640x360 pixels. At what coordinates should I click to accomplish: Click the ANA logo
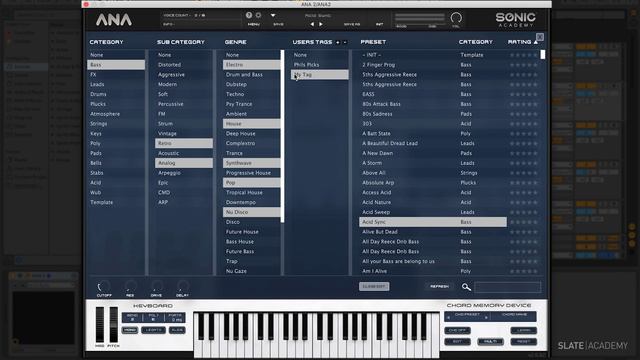click(114, 20)
